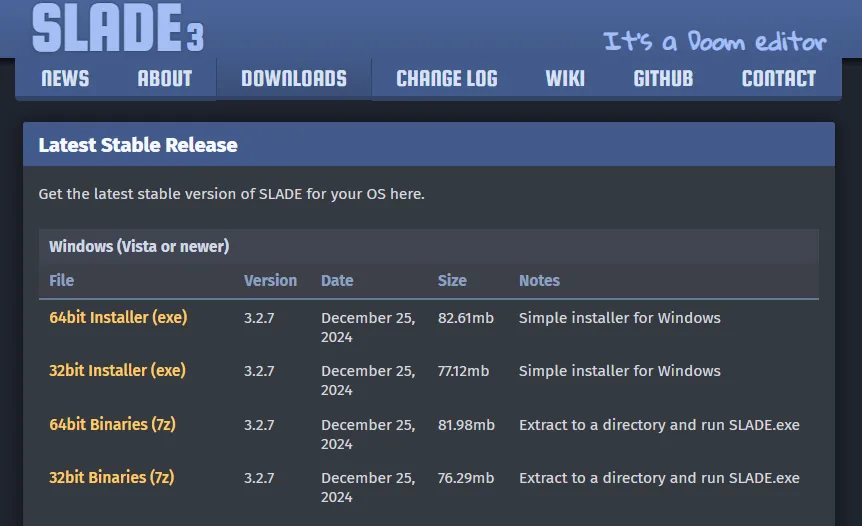Click the 64bit Installer date cell
Image resolution: width=862 pixels, height=526 pixels.
coord(368,328)
